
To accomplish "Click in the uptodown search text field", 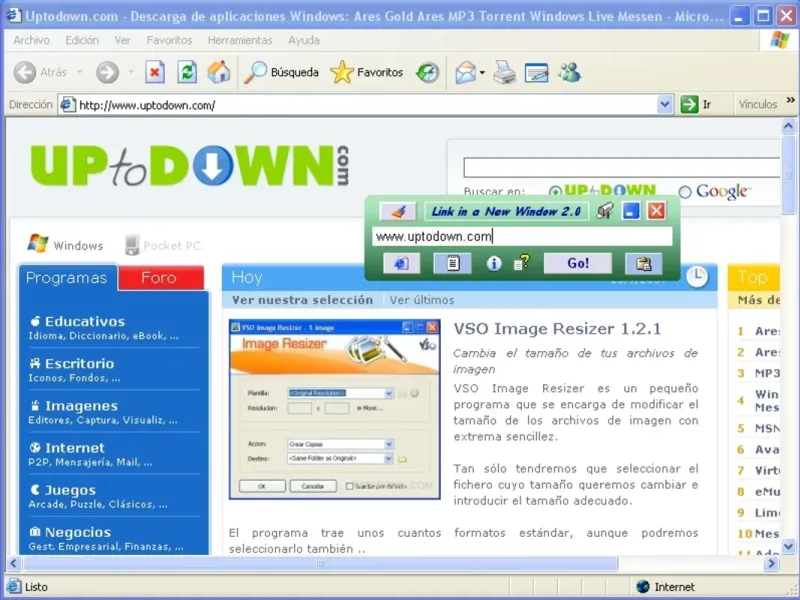I will [621, 167].
